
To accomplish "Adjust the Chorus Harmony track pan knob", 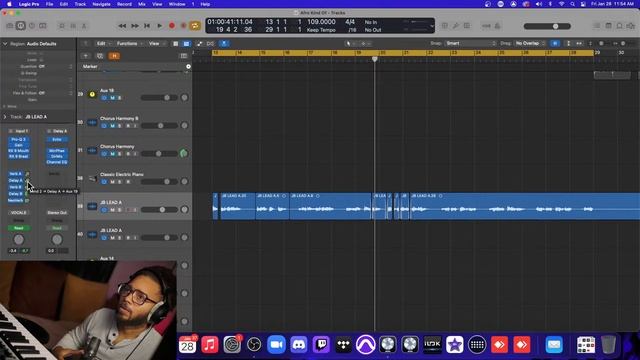I will pos(184,153).
